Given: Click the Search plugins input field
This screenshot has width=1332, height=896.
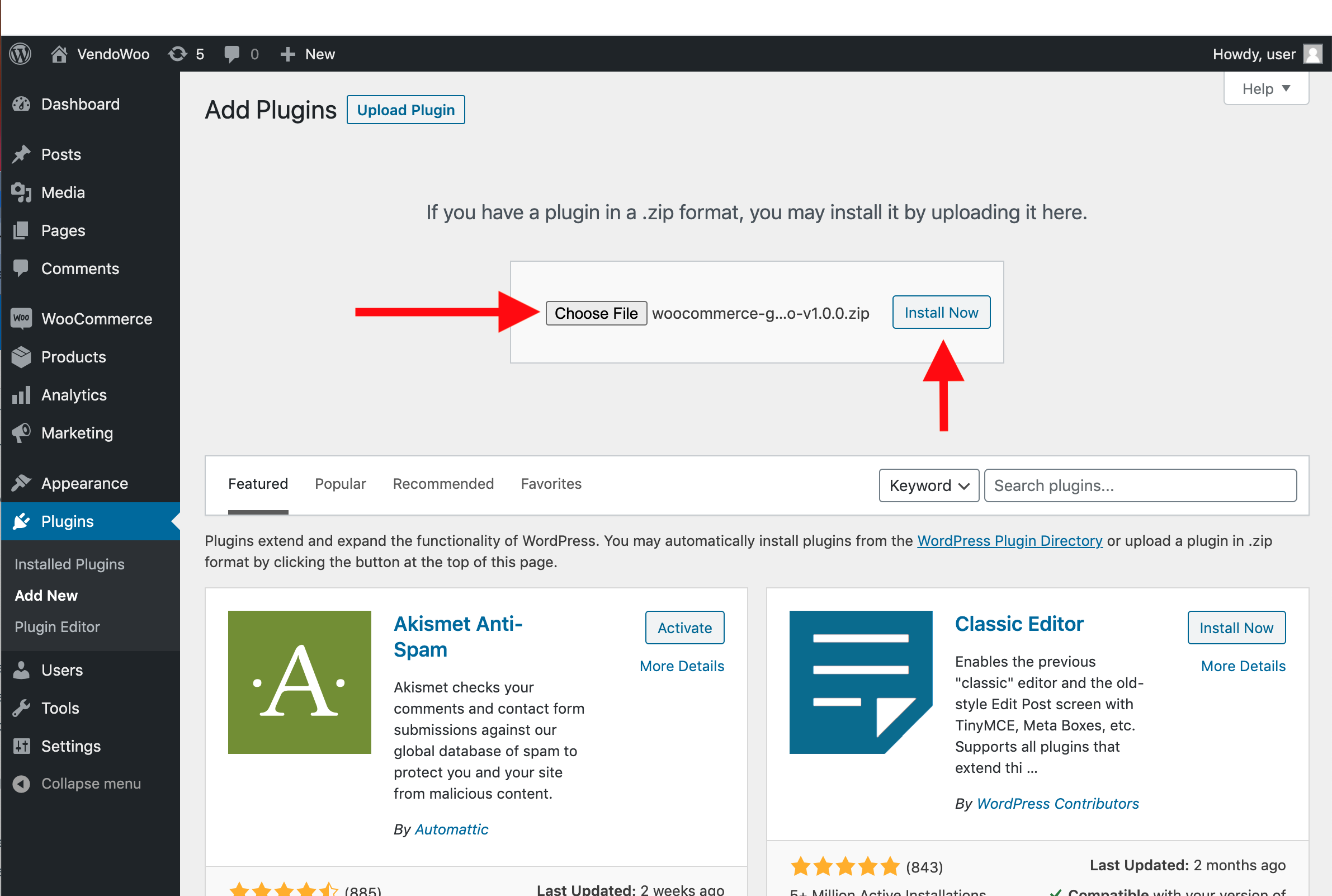Looking at the screenshot, I should click(1140, 485).
